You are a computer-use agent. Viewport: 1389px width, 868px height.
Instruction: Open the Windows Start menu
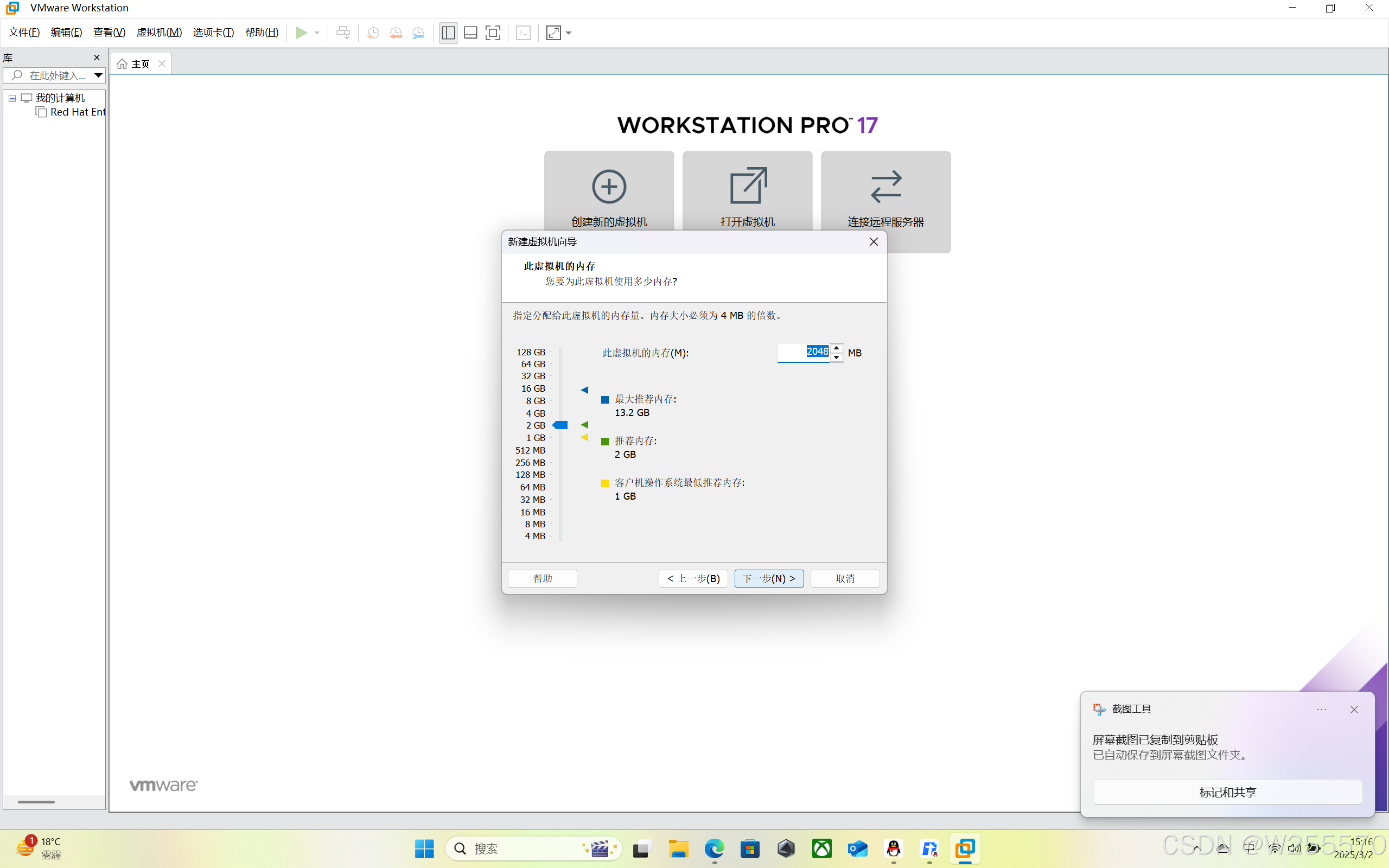point(424,848)
